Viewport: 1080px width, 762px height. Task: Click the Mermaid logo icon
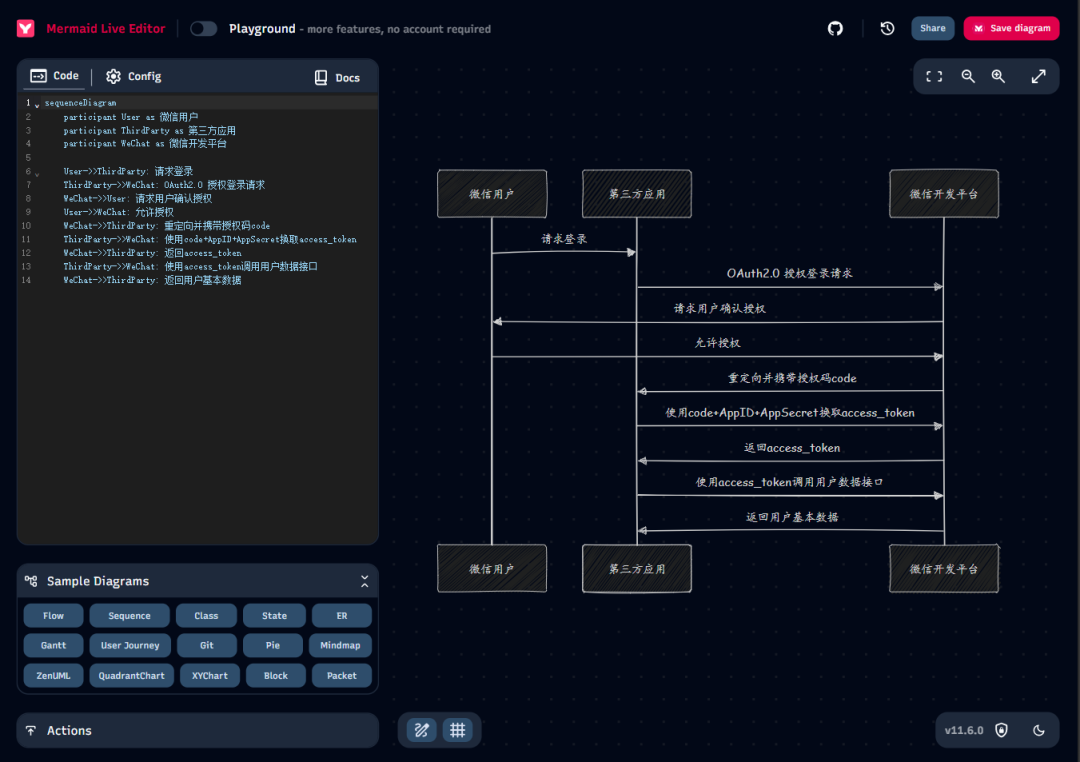pos(26,29)
